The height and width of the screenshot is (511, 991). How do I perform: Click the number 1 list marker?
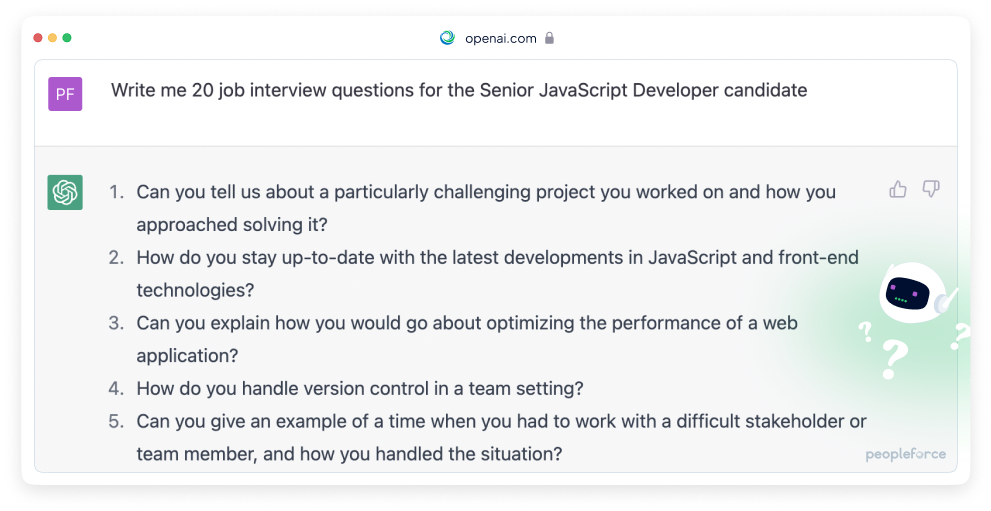pyautogui.click(x=116, y=192)
